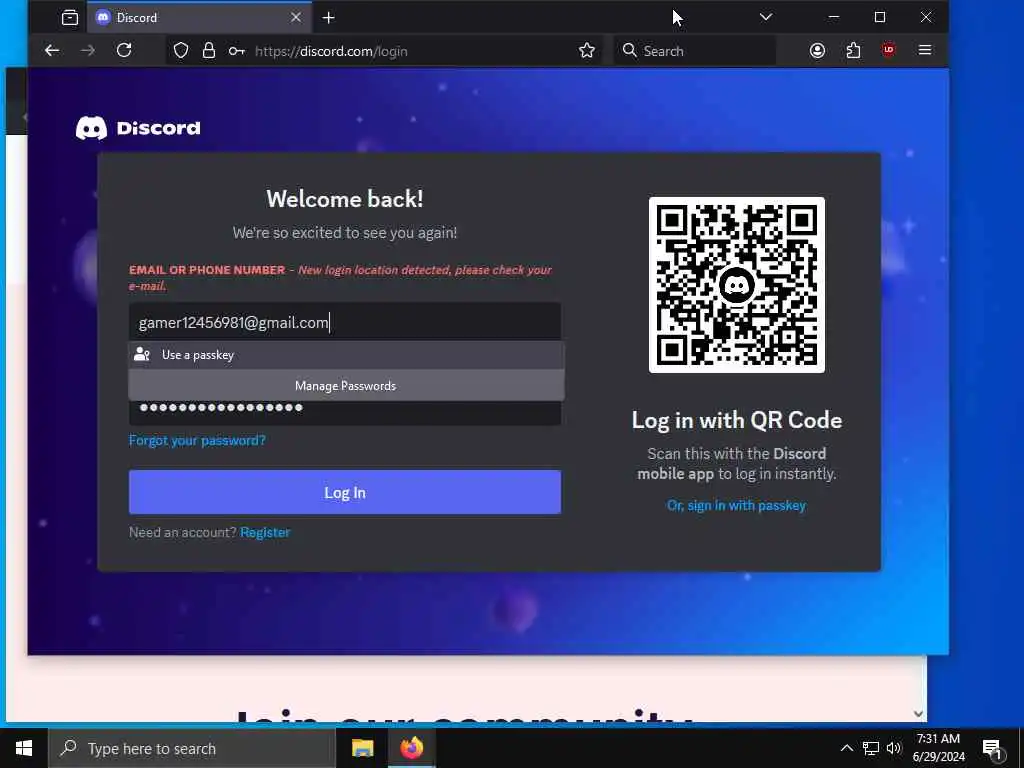Maximize the Firefox window
This screenshot has height=768, width=1024.
pos(880,17)
